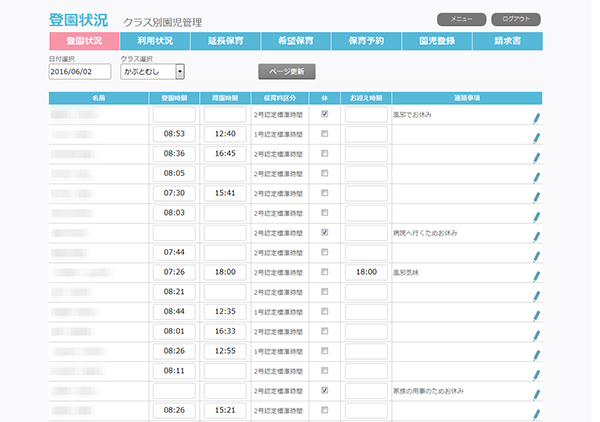
Task: Click arrival time field showing 08:53
Action: click(174, 134)
